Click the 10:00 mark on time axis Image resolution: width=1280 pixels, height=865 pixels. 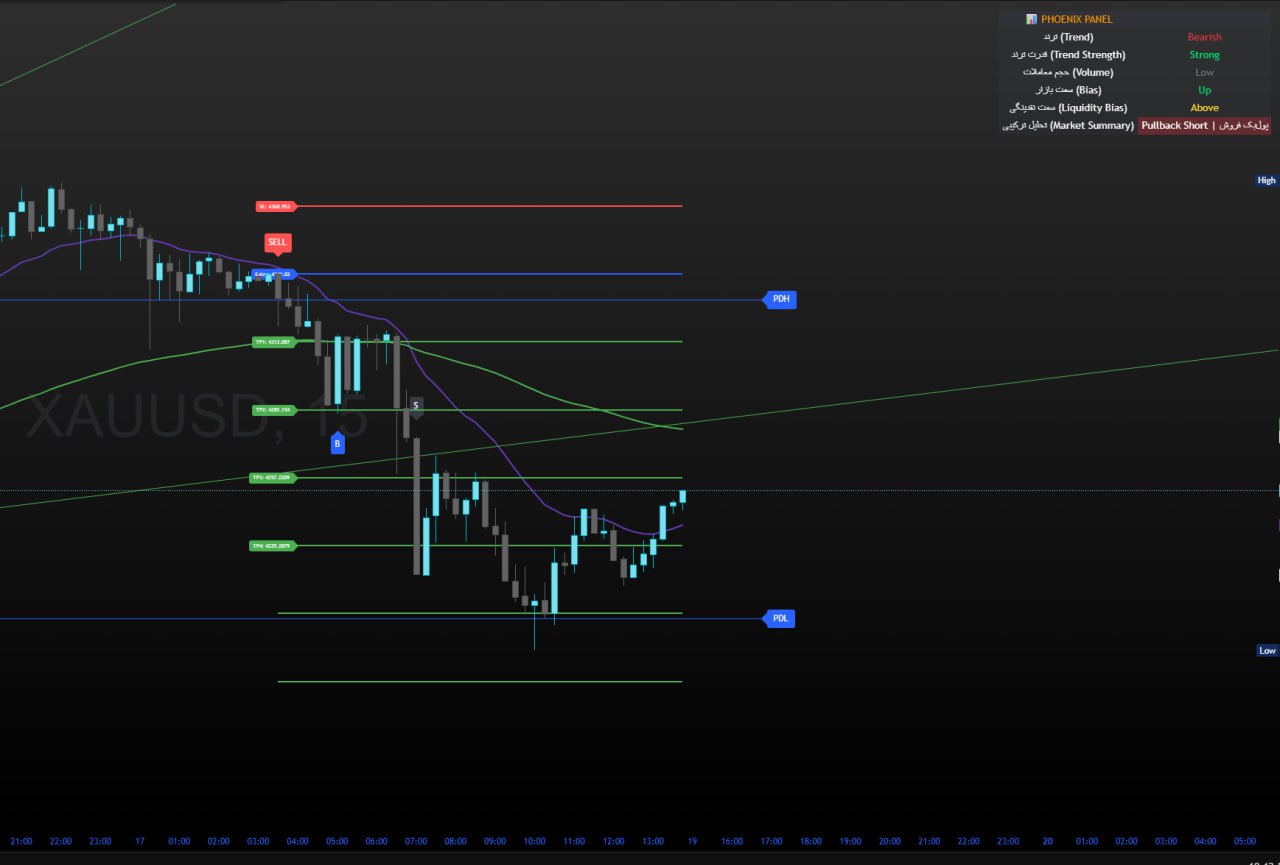pyautogui.click(x=534, y=841)
